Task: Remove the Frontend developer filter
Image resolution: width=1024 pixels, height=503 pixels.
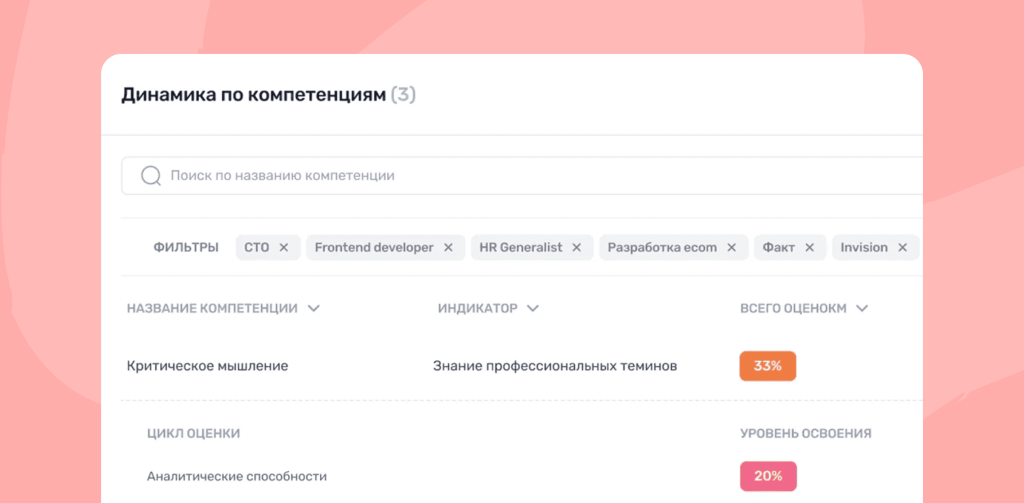Action: [x=448, y=248]
